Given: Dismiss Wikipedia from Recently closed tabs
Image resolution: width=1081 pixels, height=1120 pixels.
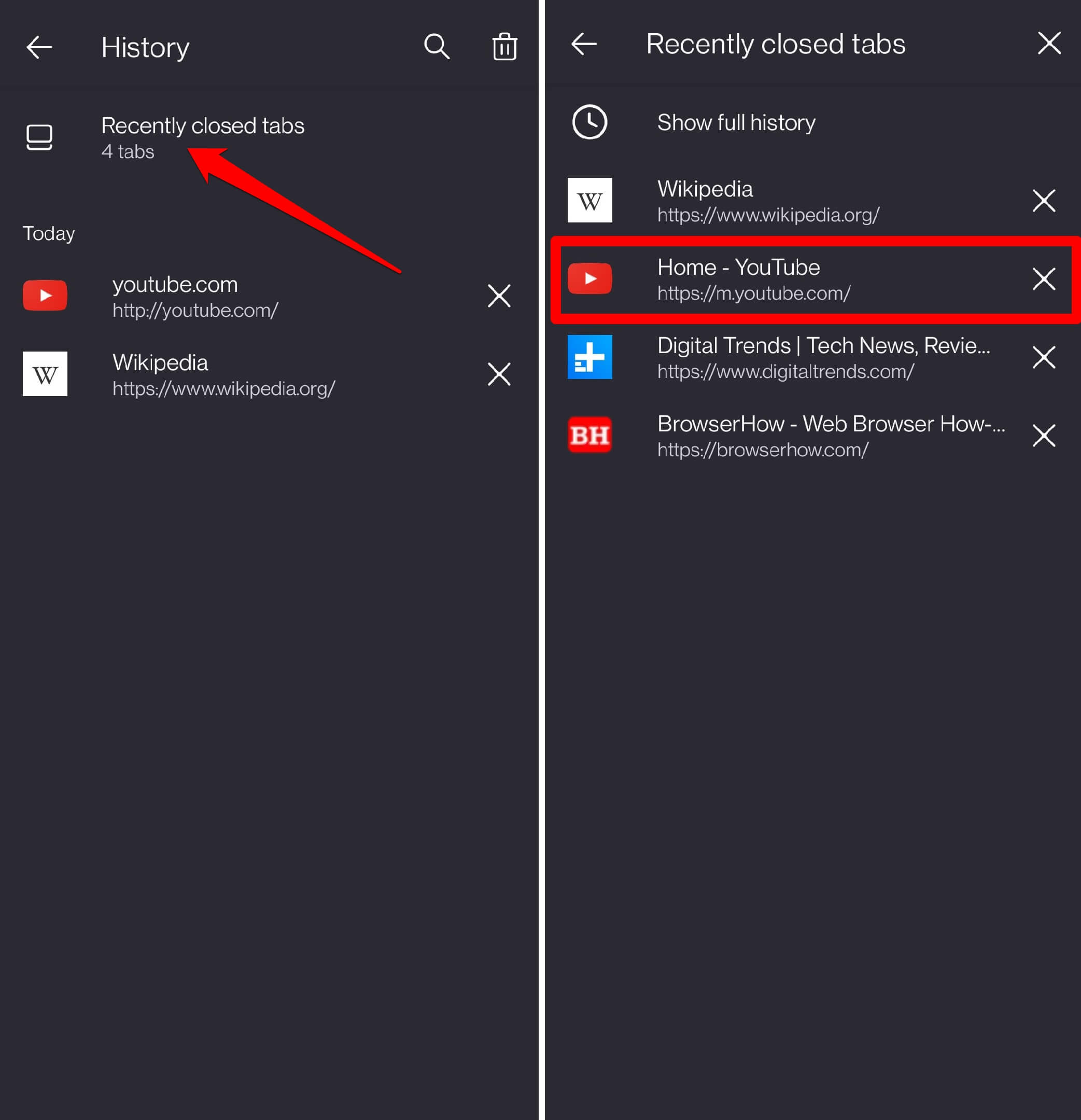Looking at the screenshot, I should click(1044, 201).
